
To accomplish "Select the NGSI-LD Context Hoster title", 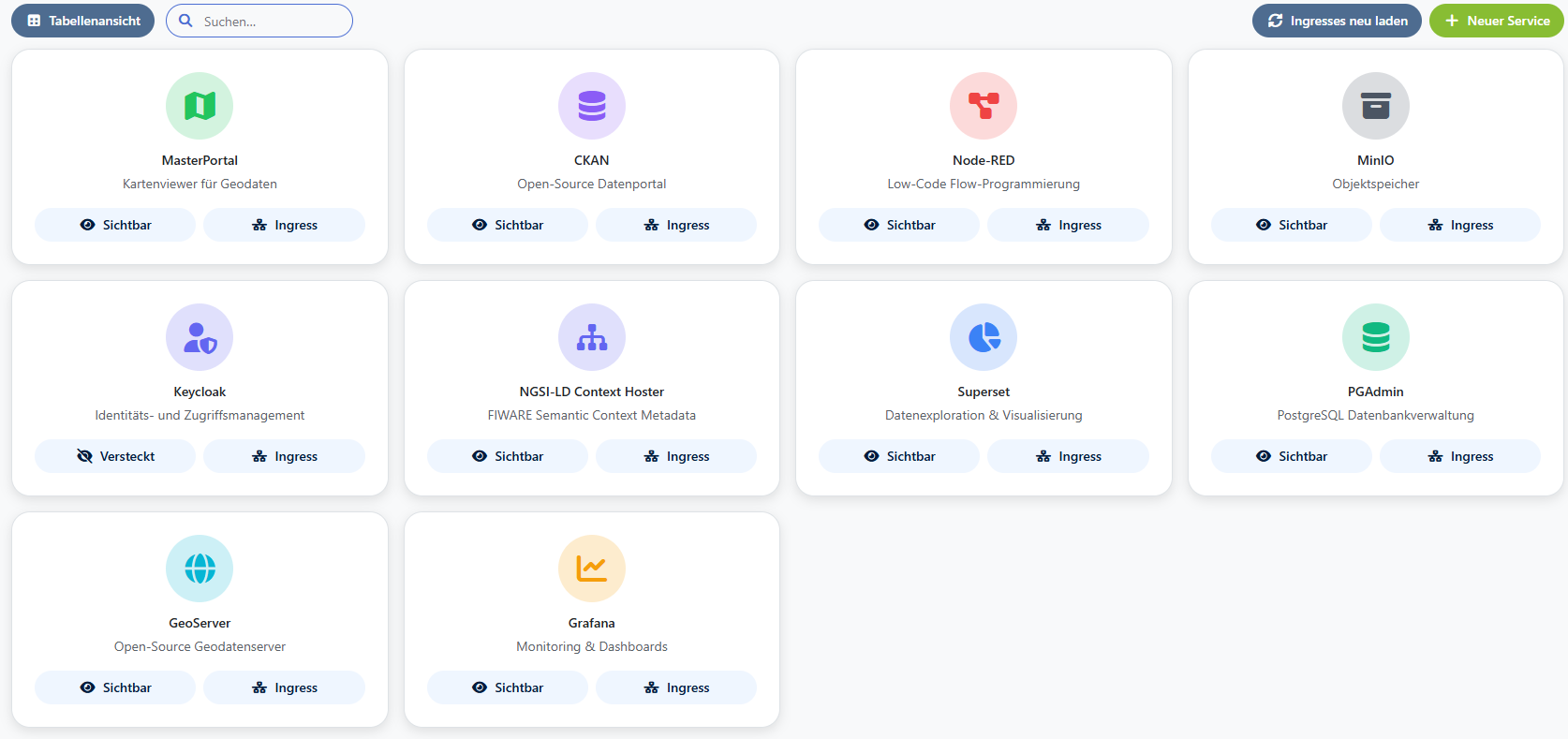I will 592,392.
